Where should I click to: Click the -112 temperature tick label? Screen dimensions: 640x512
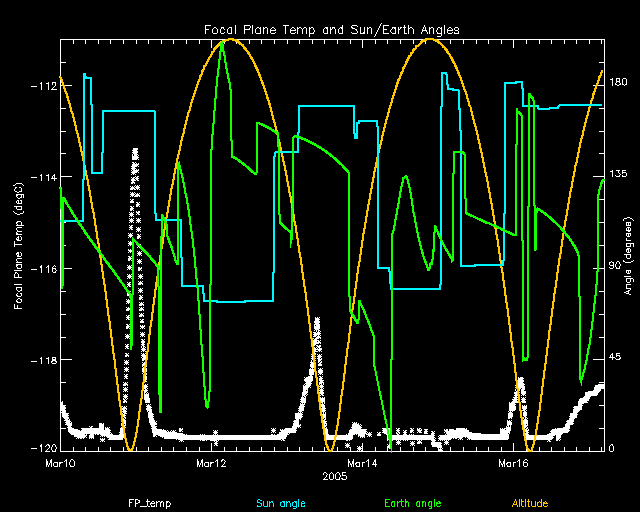pyautogui.click(x=44, y=86)
